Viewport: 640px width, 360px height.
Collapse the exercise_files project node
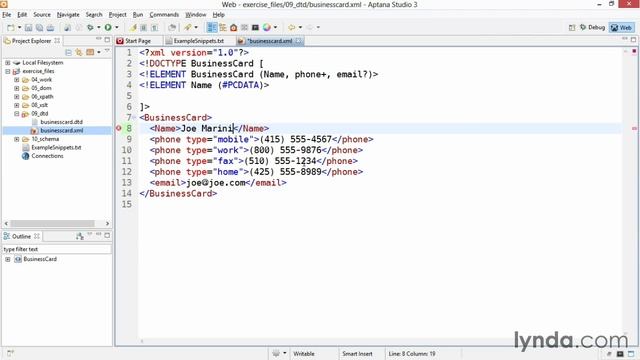8,71
